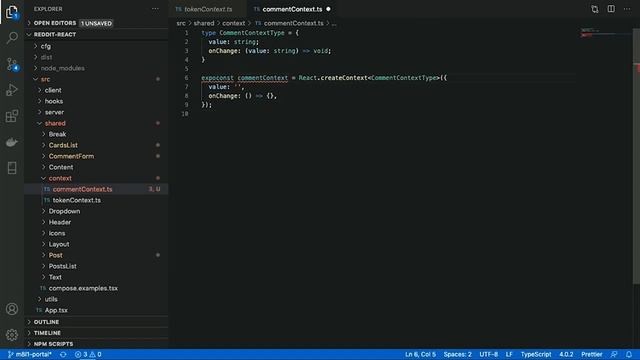Open tokenContext.ts in the file tree
This screenshot has width=640, height=360.
(76, 200)
